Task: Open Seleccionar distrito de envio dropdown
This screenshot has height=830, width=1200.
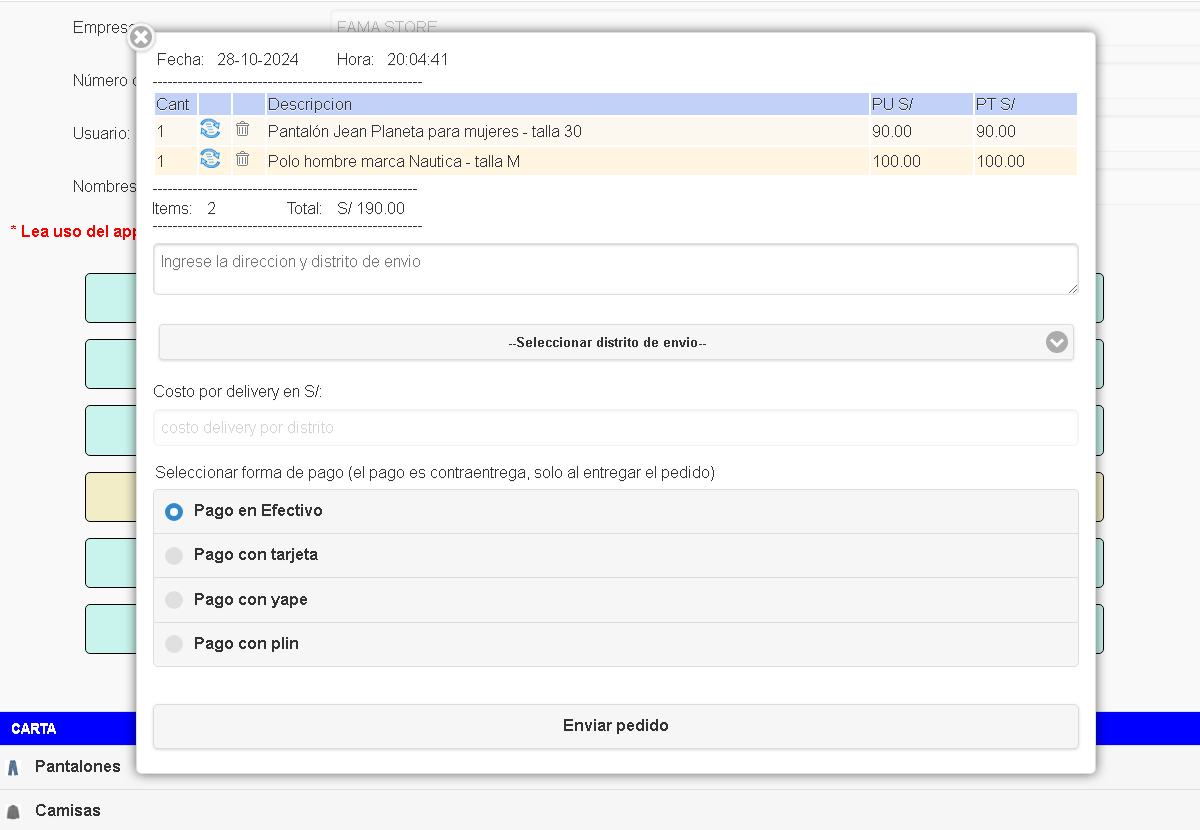Action: 607,342
